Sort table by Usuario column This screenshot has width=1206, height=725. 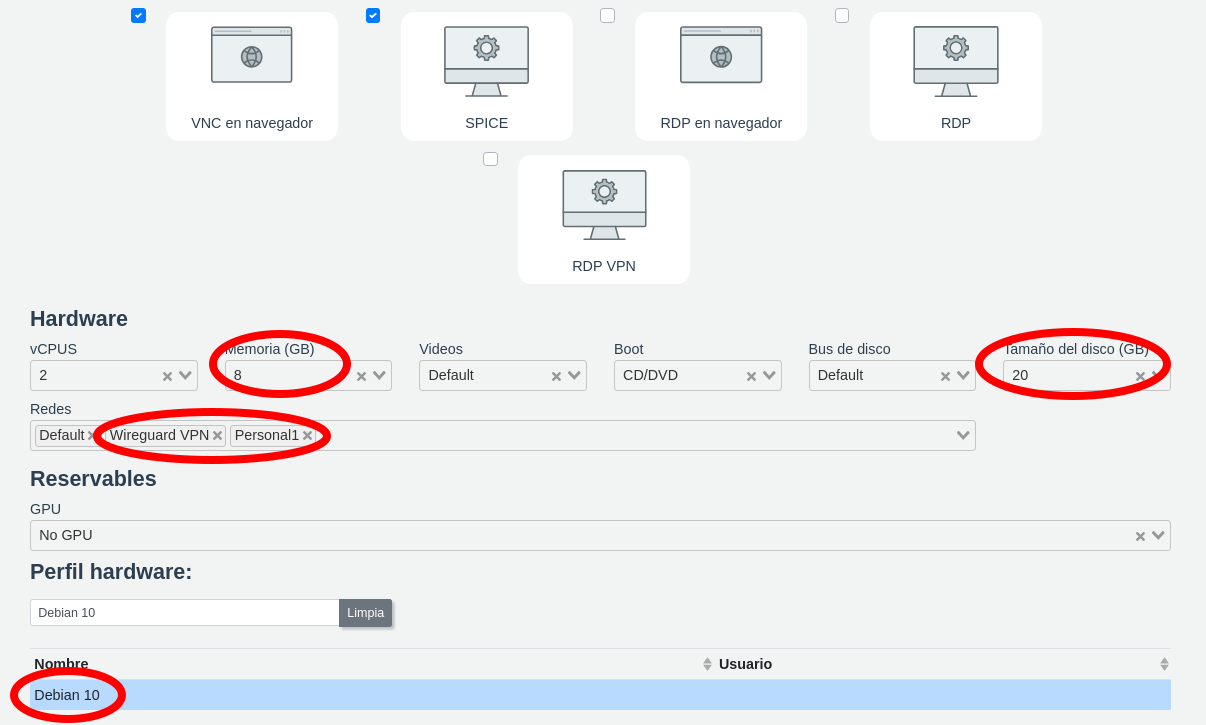(x=745, y=664)
